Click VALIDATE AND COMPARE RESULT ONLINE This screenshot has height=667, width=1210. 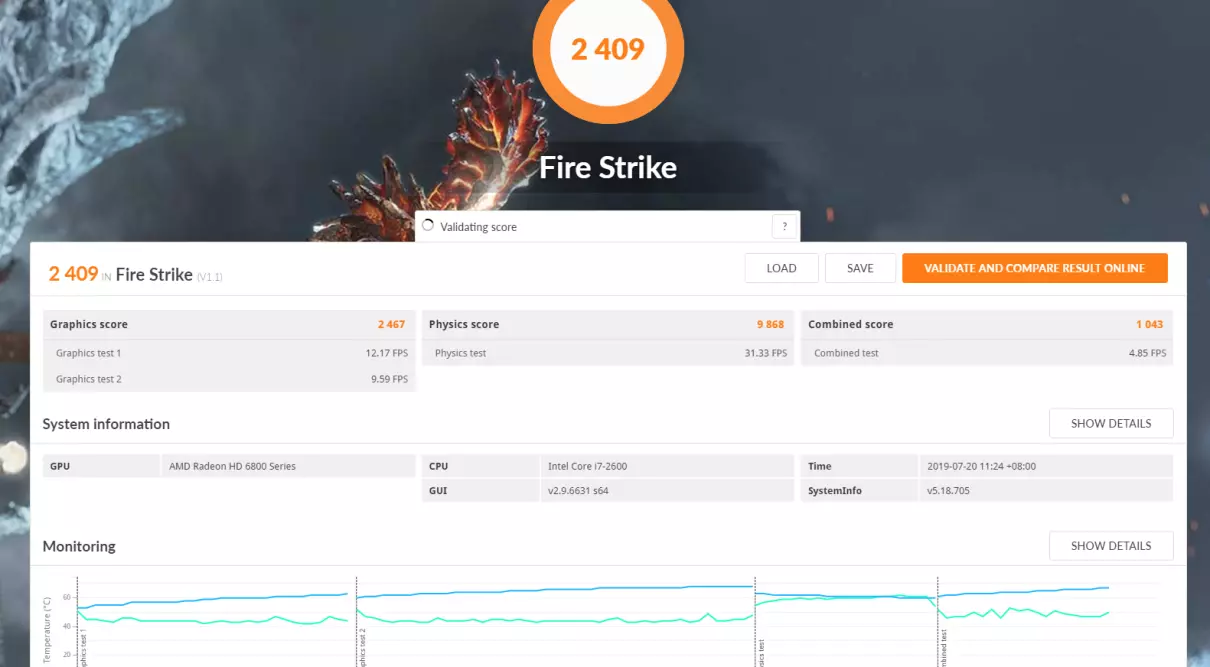pos(1035,268)
